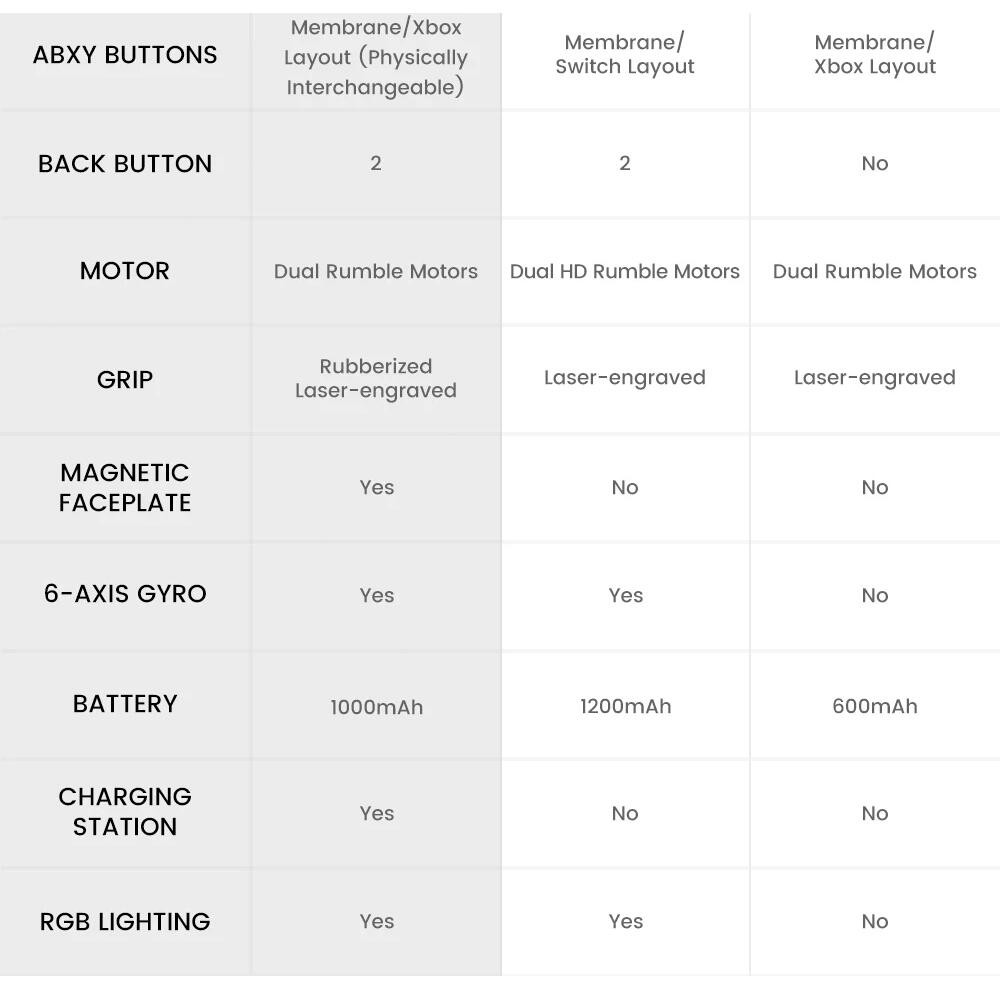Click the BATTERY row label
Screen dimensions: 1000x1000
coord(125,704)
